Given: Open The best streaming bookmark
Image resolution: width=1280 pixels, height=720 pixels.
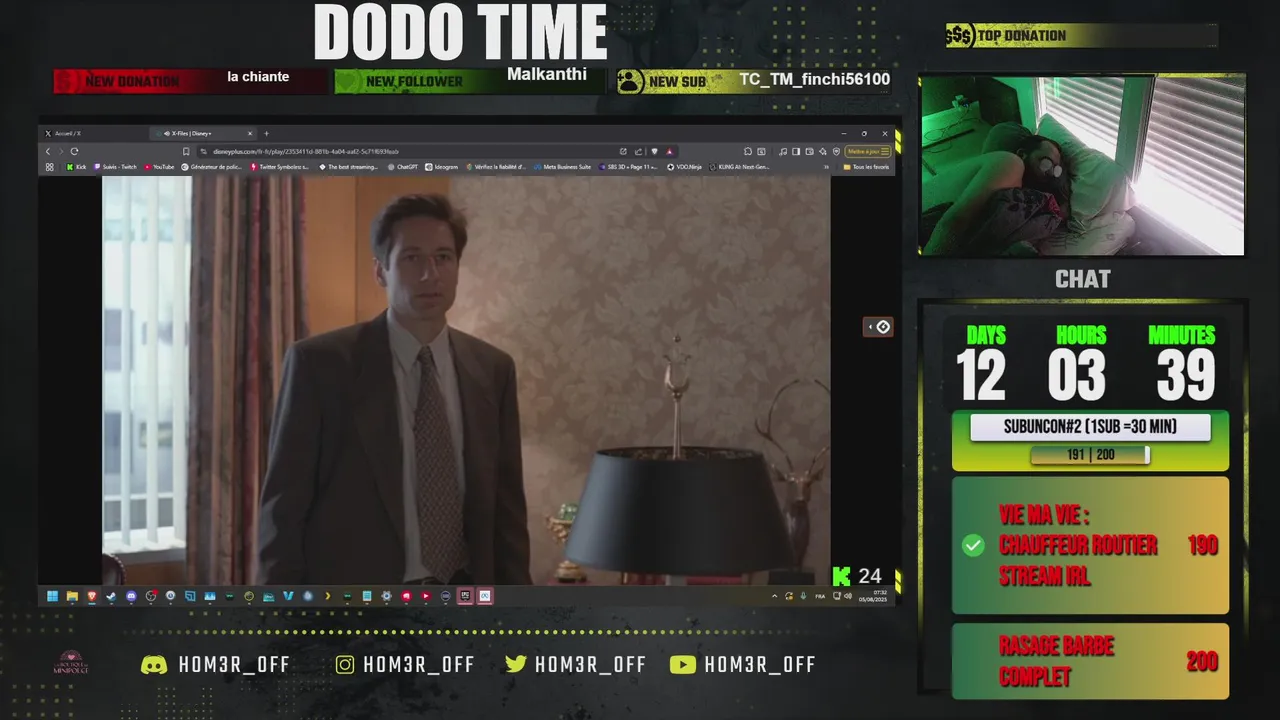Looking at the screenshot, I should pyautogui.click(x=348, y=167).
